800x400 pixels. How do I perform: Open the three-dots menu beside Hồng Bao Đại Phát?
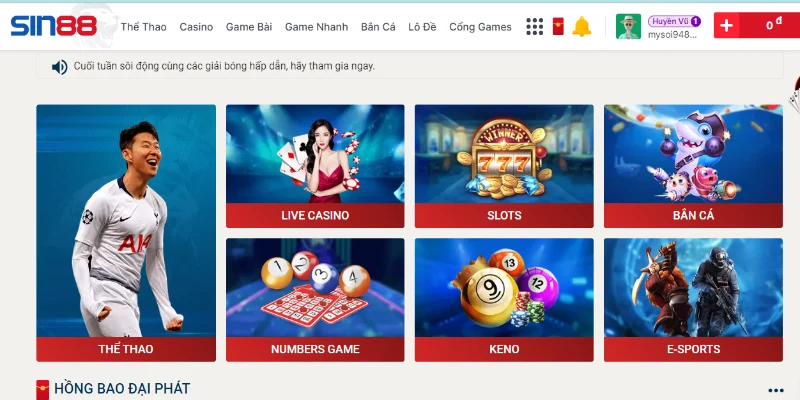coord(776,391)
